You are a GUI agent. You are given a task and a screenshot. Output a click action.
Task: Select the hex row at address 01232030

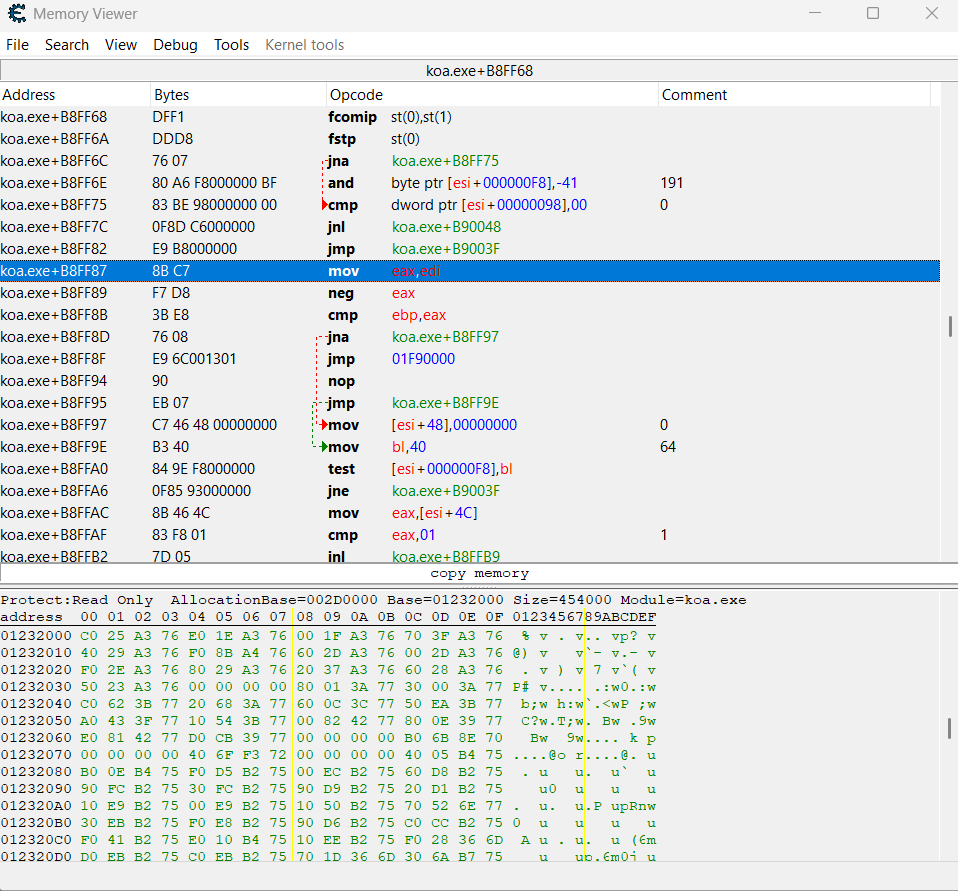[328, 687]
